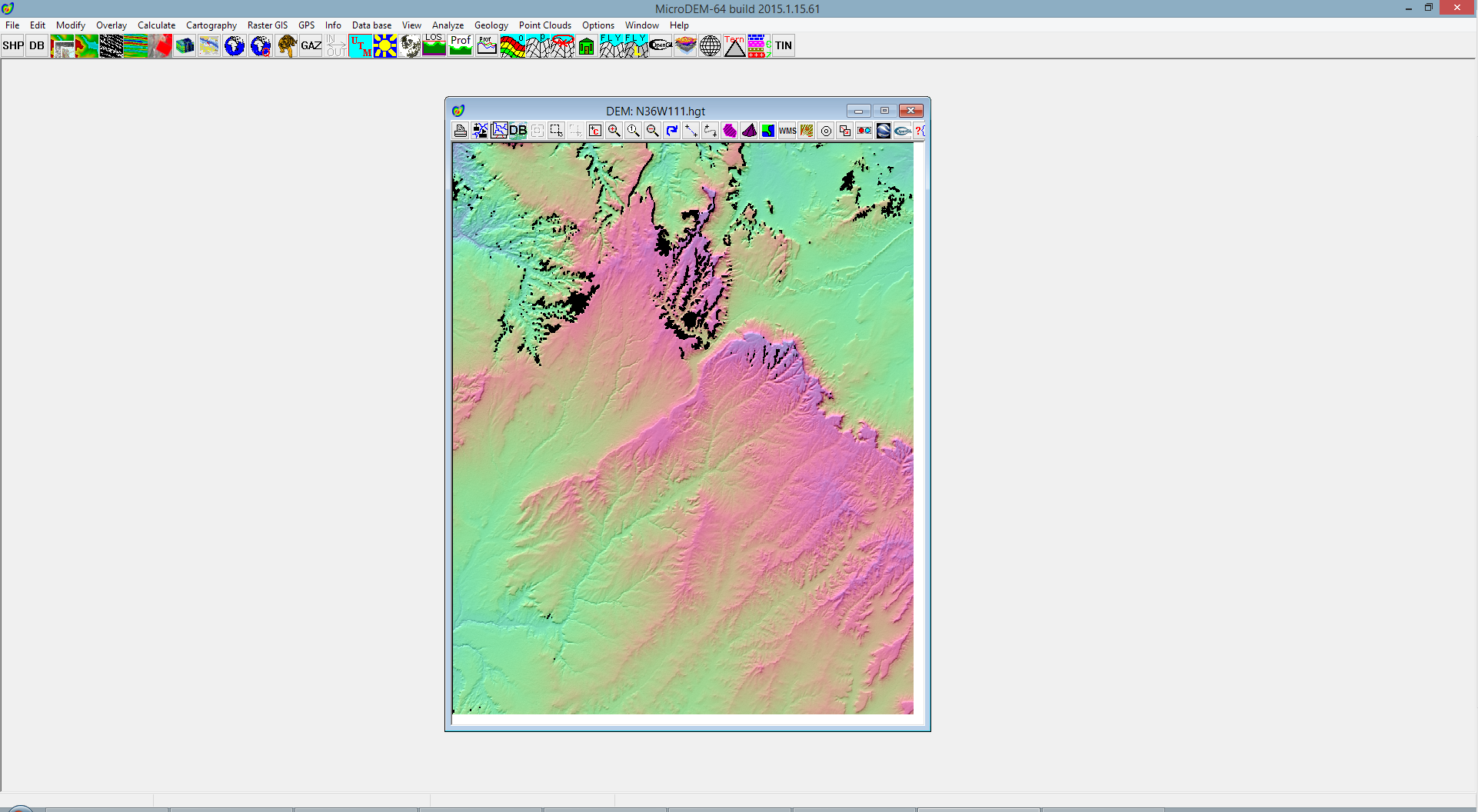1478x812 pixels.
Task: Open the Raster GIS menu
Action: 267,25
